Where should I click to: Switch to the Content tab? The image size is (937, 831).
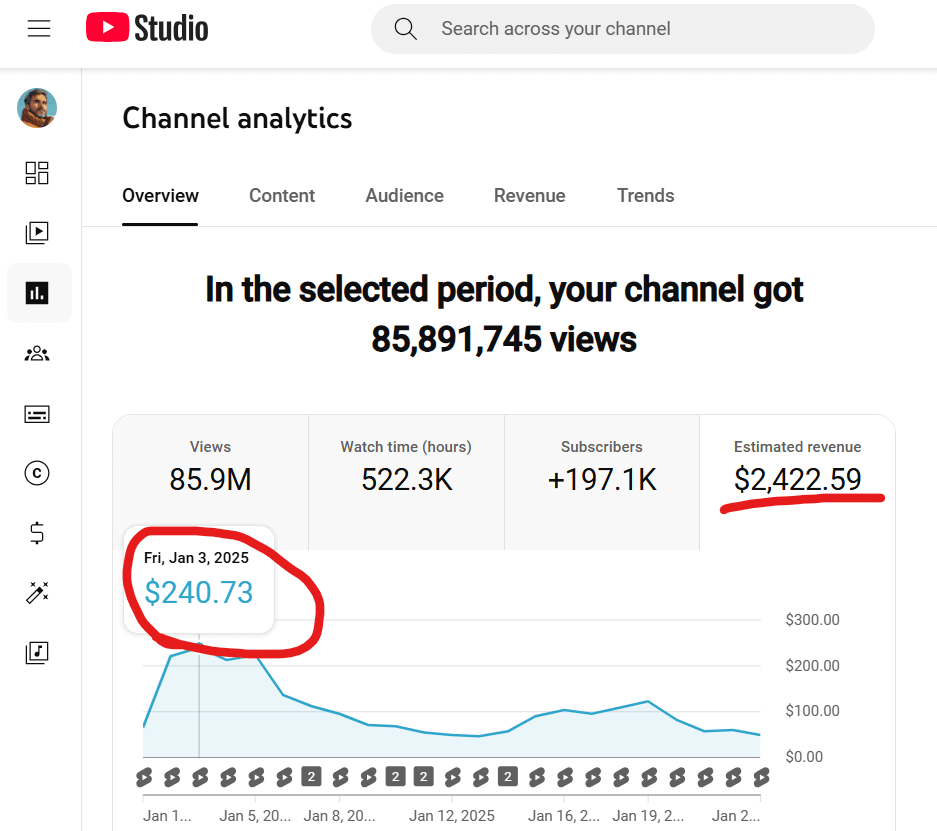[282, 196]
